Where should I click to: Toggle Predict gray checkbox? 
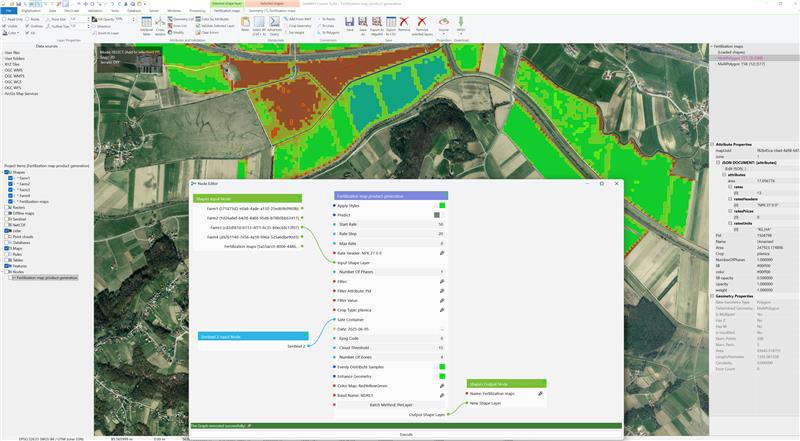tap(437, 215)
